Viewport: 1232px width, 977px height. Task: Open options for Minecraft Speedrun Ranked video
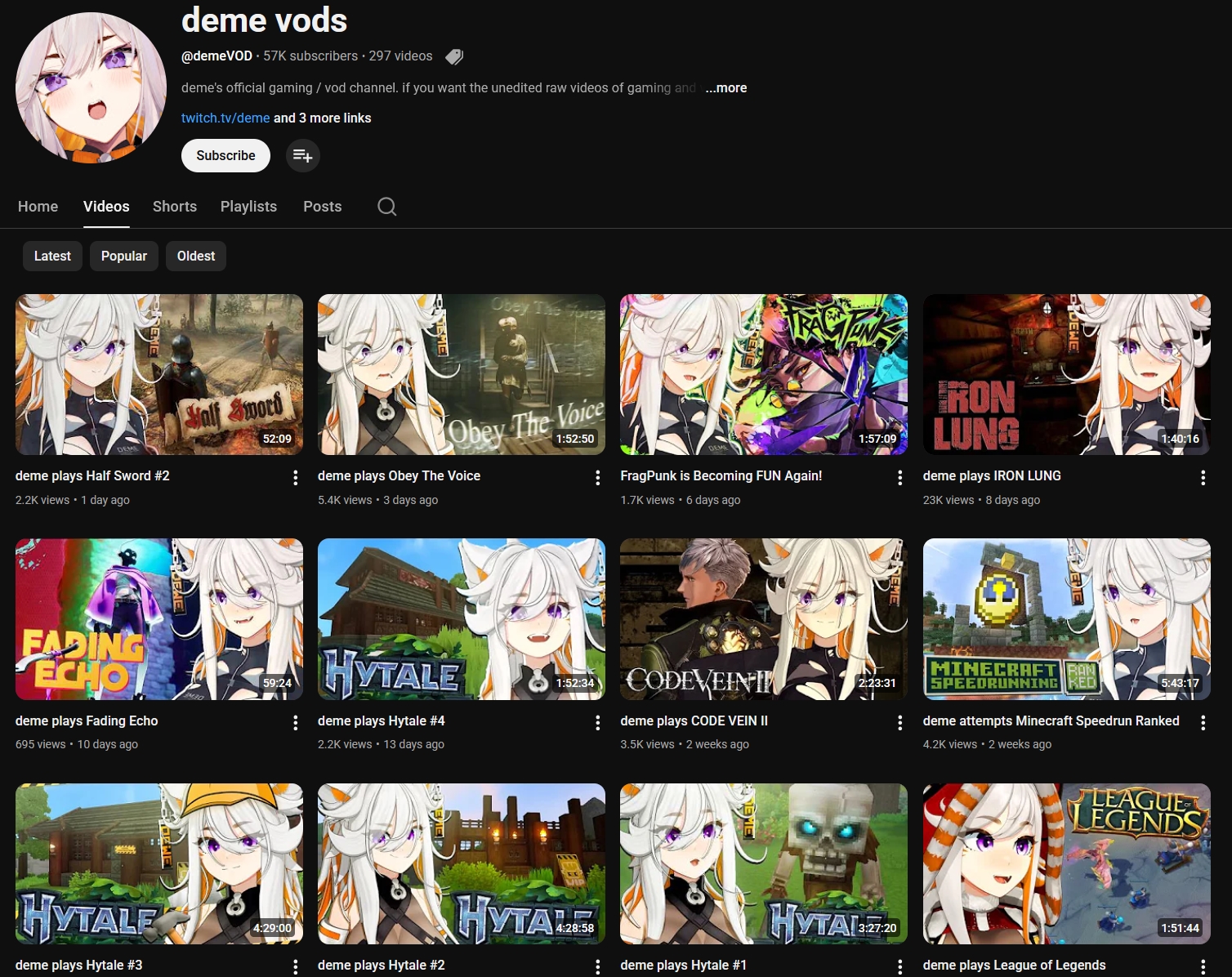point(1203,722)
